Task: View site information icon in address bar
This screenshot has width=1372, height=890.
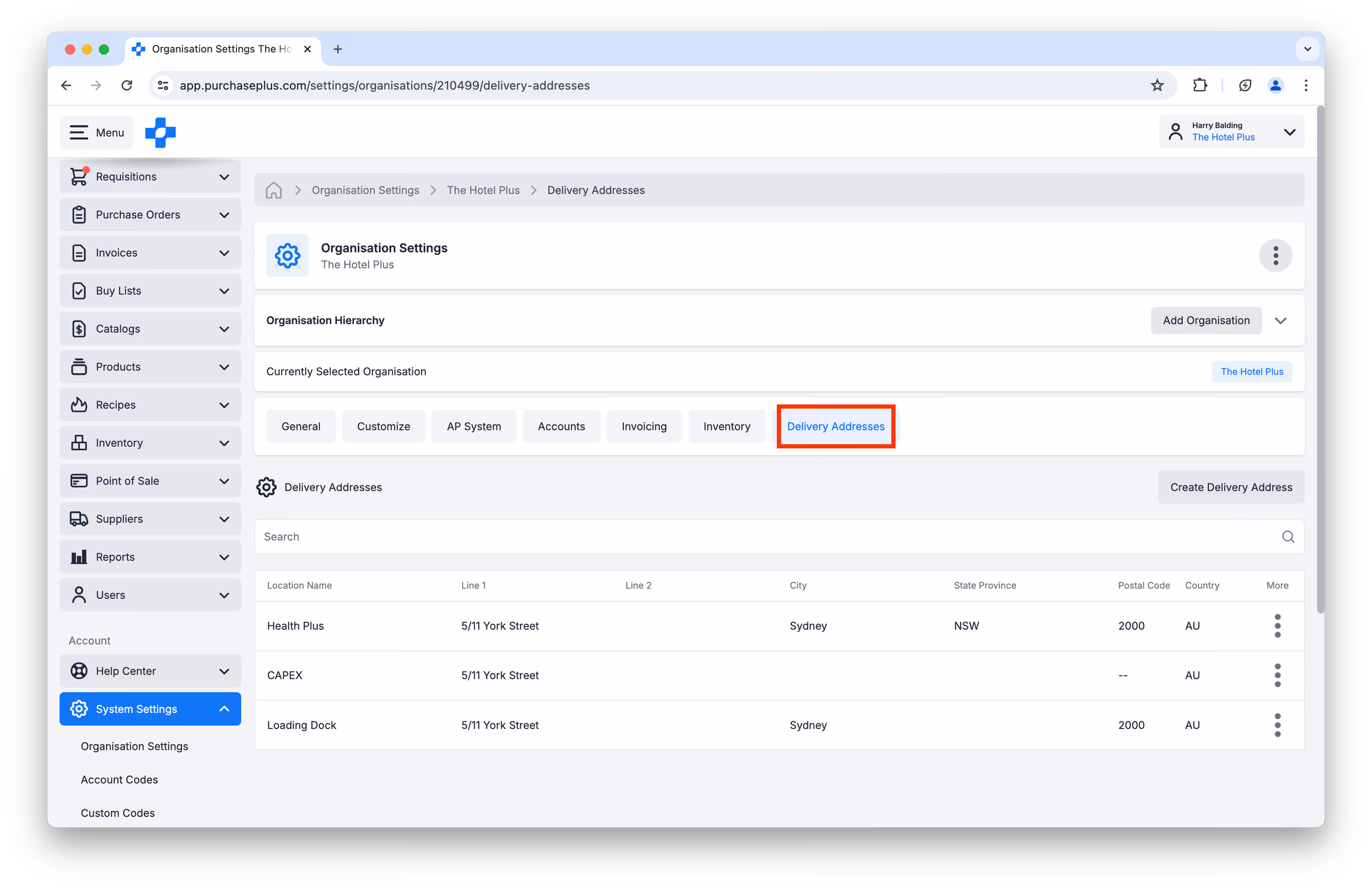Action: point(163,86)
